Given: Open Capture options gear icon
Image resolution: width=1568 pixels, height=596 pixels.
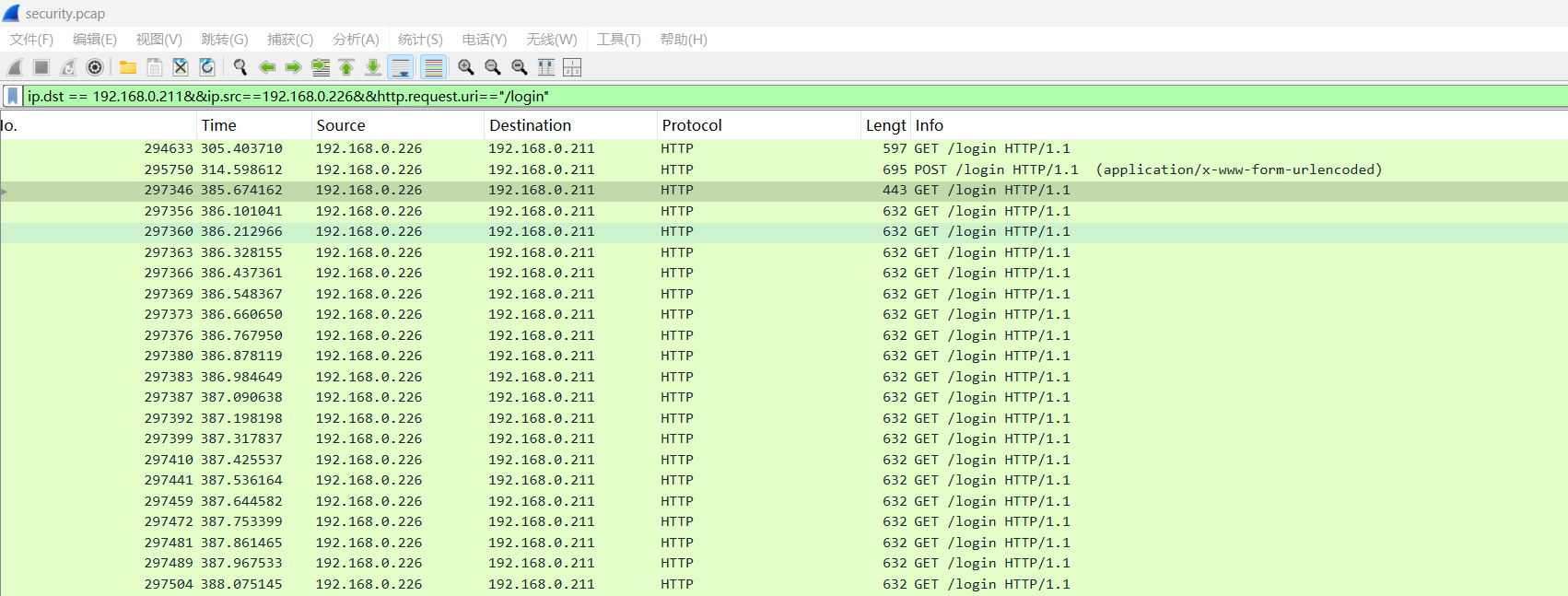Looking at the screenshot, I should coord(95,67).
